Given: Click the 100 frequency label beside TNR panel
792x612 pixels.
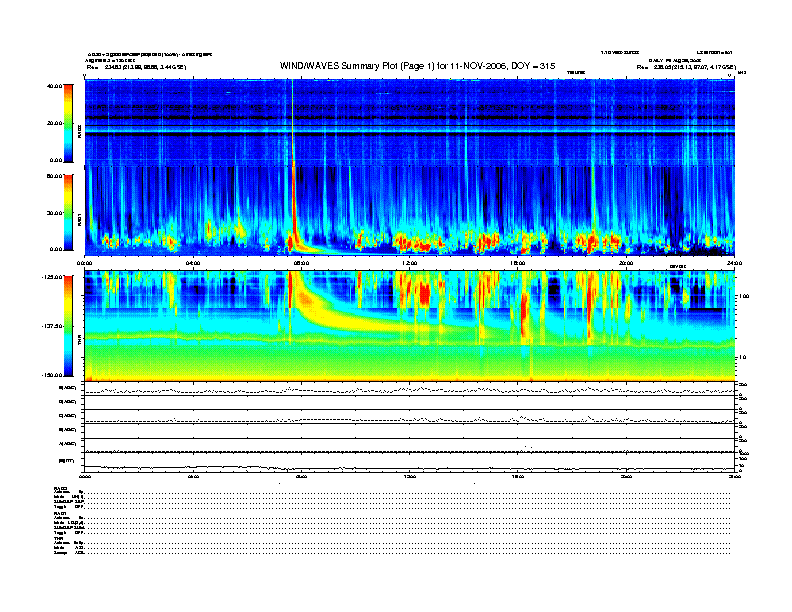Looking at the screenshot, I should (744, 296).
